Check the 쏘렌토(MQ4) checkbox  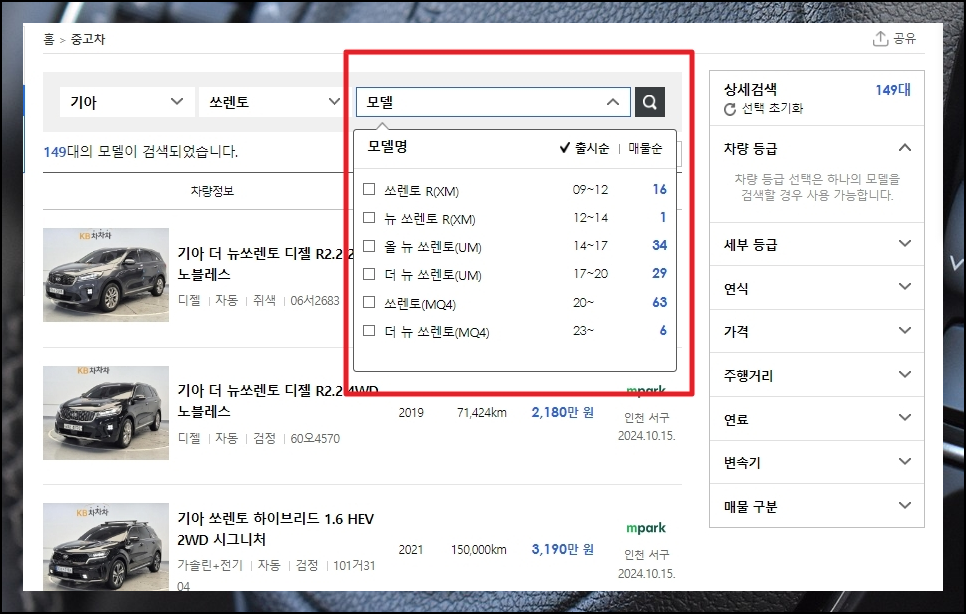click(369, 302)
